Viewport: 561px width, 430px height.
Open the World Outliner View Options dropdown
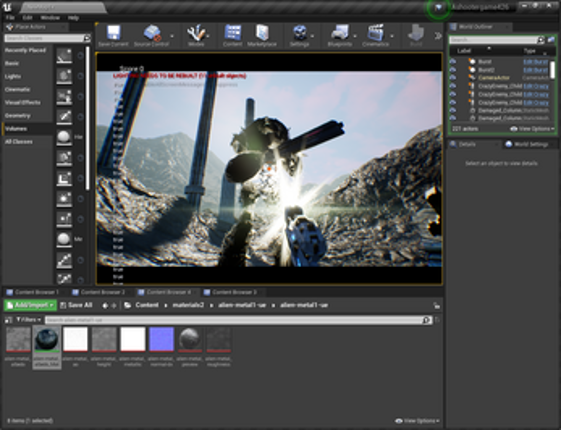(532, 129)
